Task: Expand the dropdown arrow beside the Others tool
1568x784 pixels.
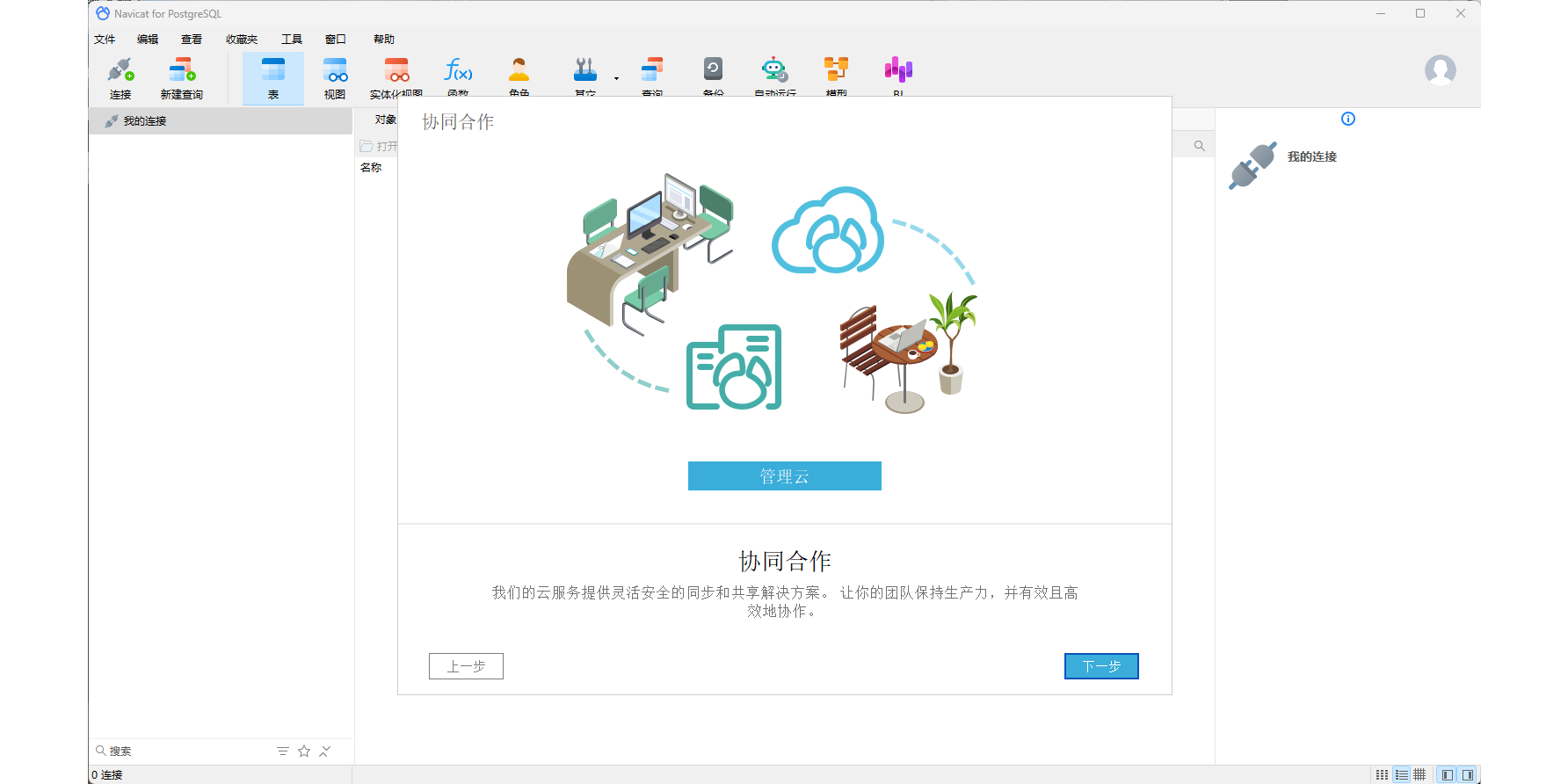Action: [616, 79]
